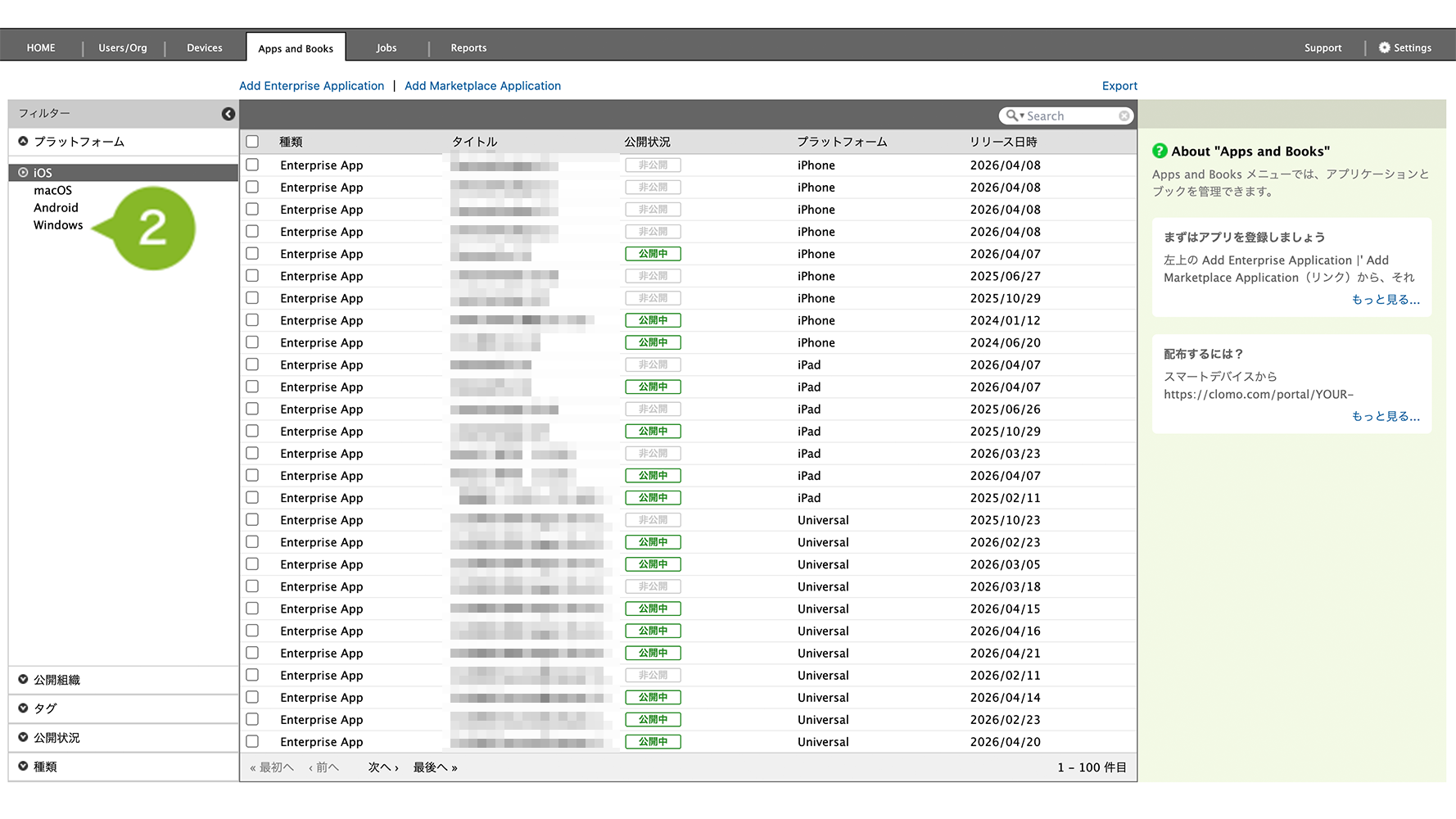1456x819 pixels.
Task: Click the Export link
Action: [1119, 86]
